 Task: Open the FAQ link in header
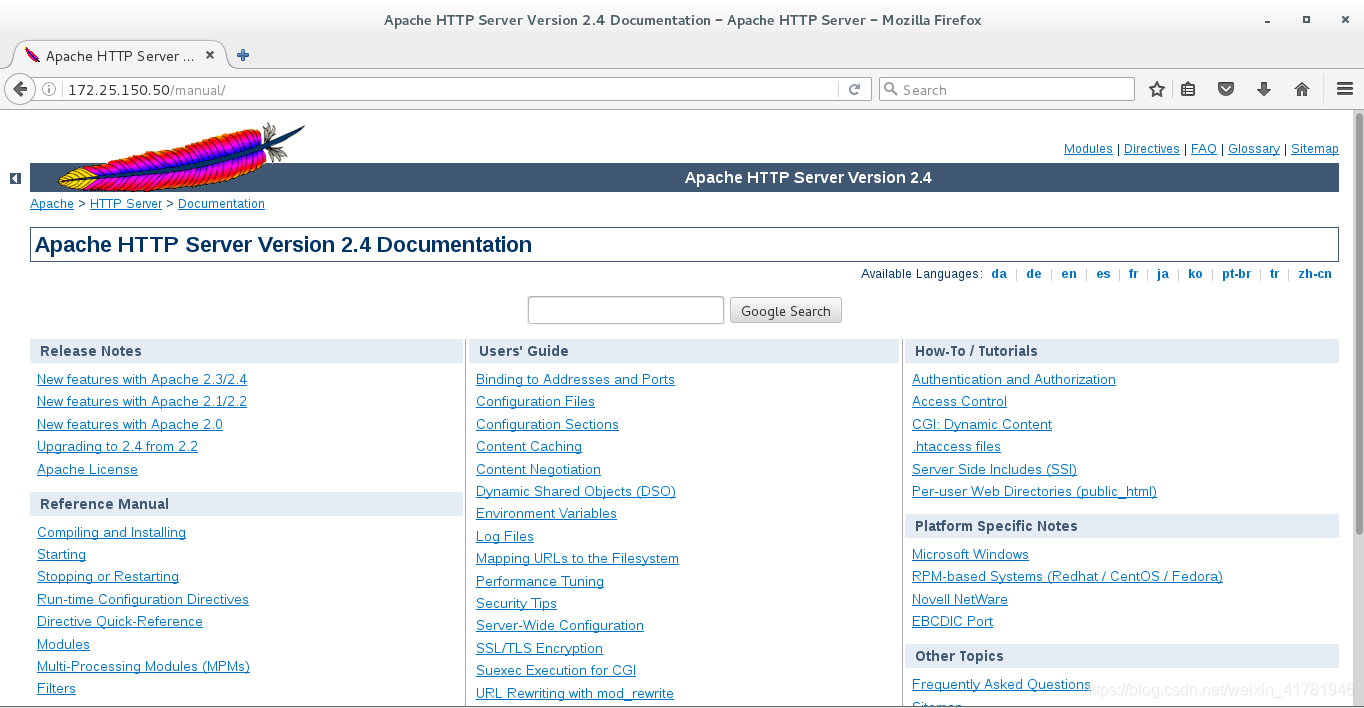click(x=1204, y=149)
